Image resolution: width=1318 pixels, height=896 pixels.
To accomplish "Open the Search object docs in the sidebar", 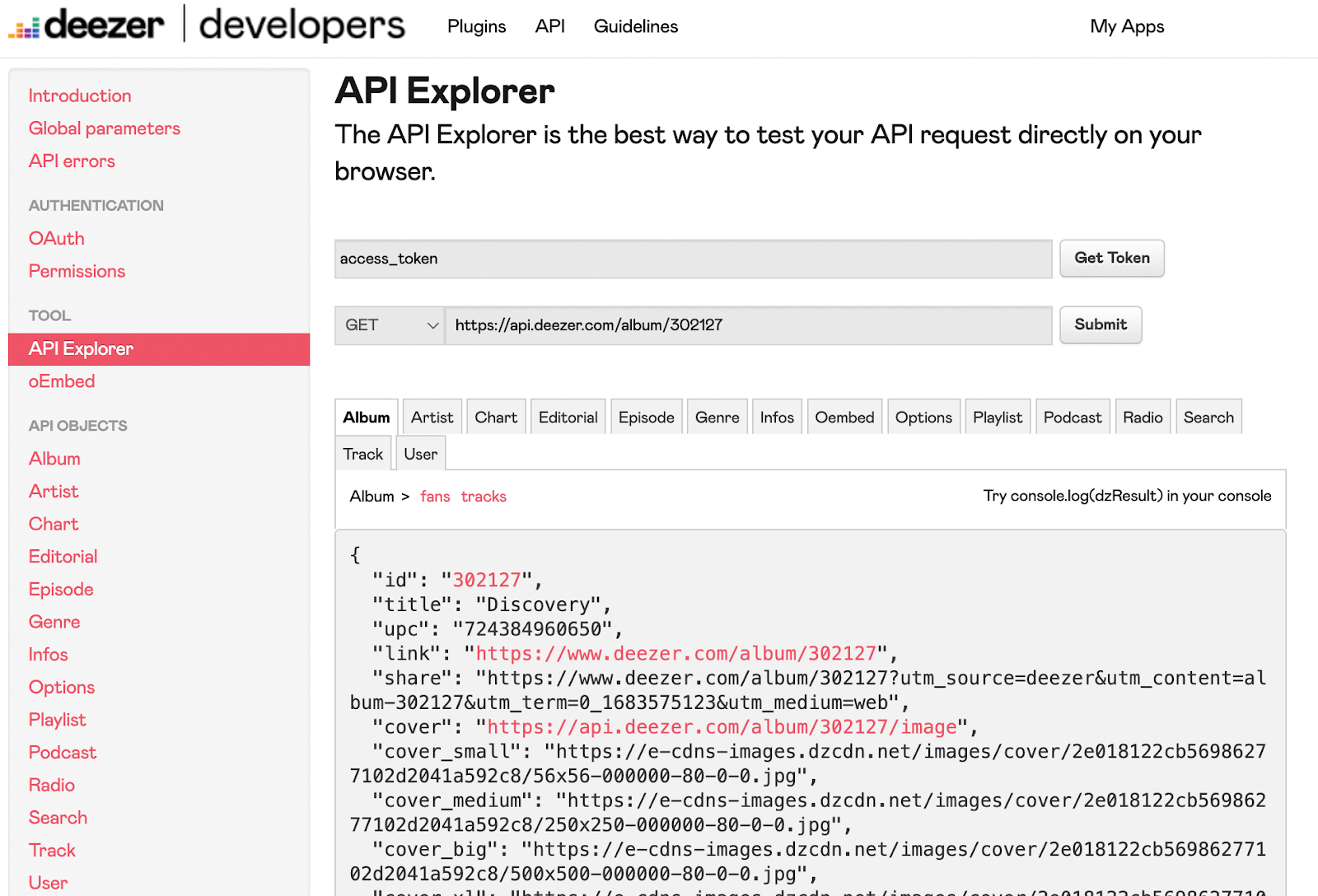I will [58, 818].
